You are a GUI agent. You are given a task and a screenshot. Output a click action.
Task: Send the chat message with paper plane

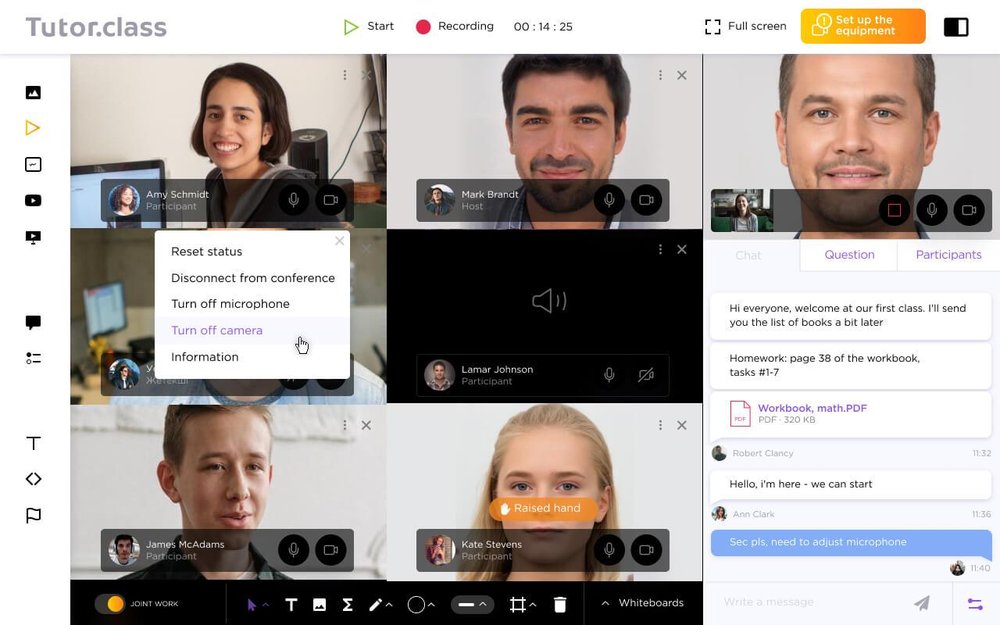pyautogui.click(x=922, y=602)
